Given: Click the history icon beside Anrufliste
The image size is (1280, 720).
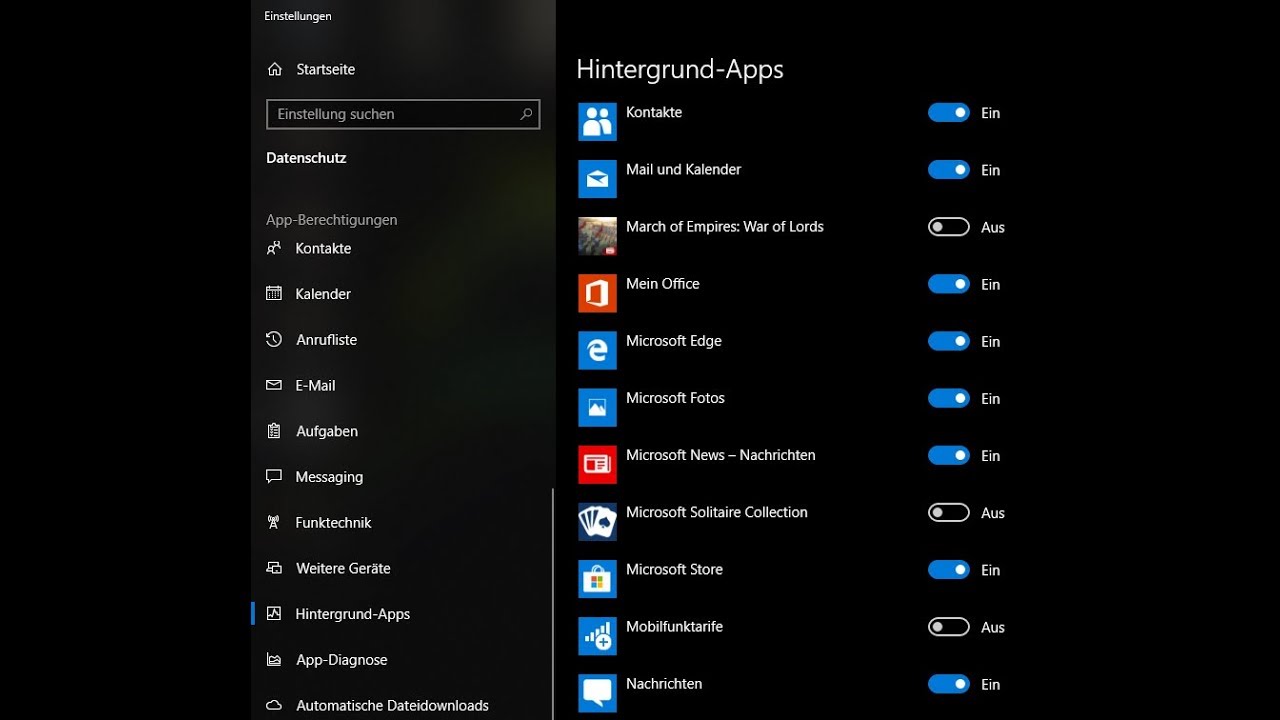Looking at the screenshot, I should click(274, 339).
